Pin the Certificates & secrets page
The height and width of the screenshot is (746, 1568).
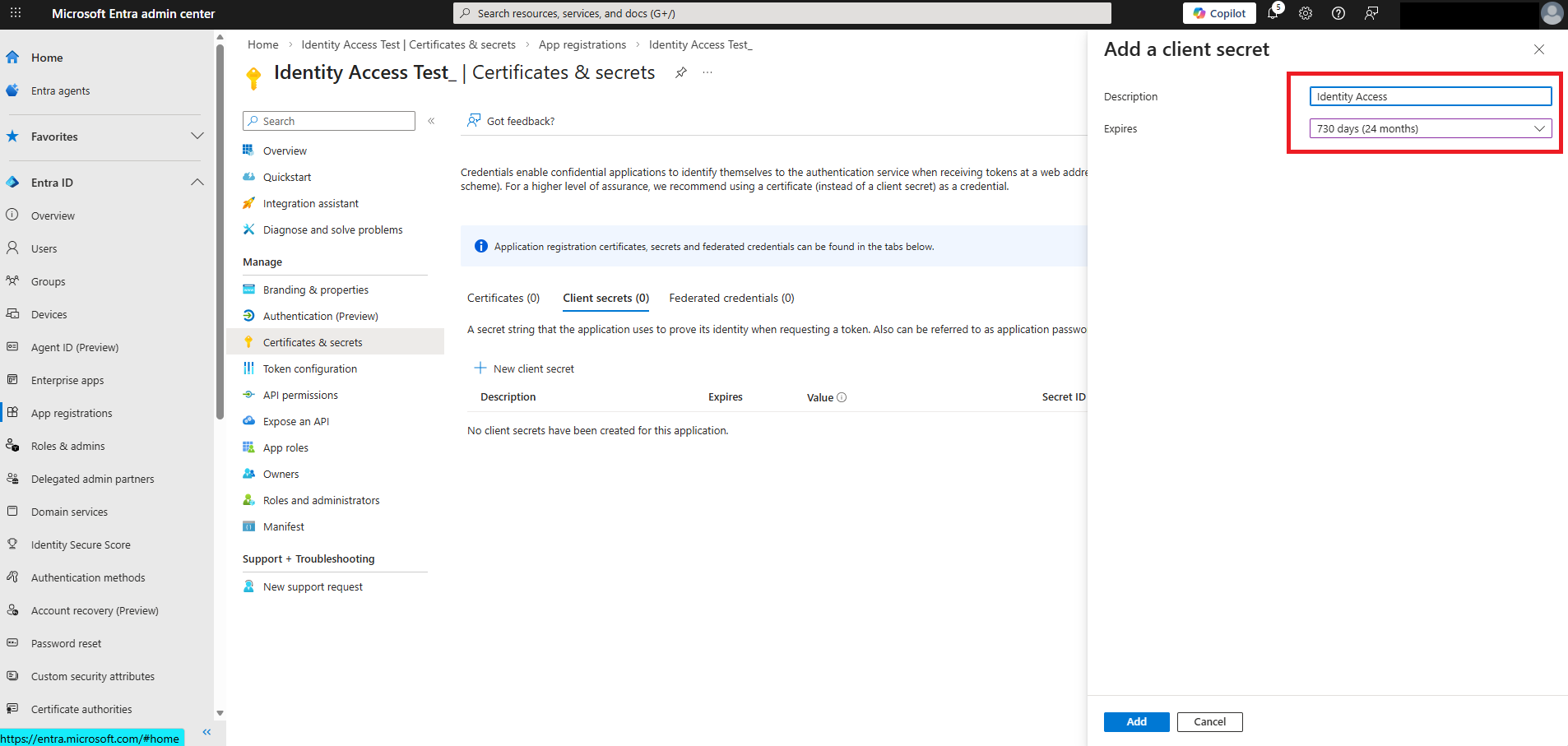point(681,72)
